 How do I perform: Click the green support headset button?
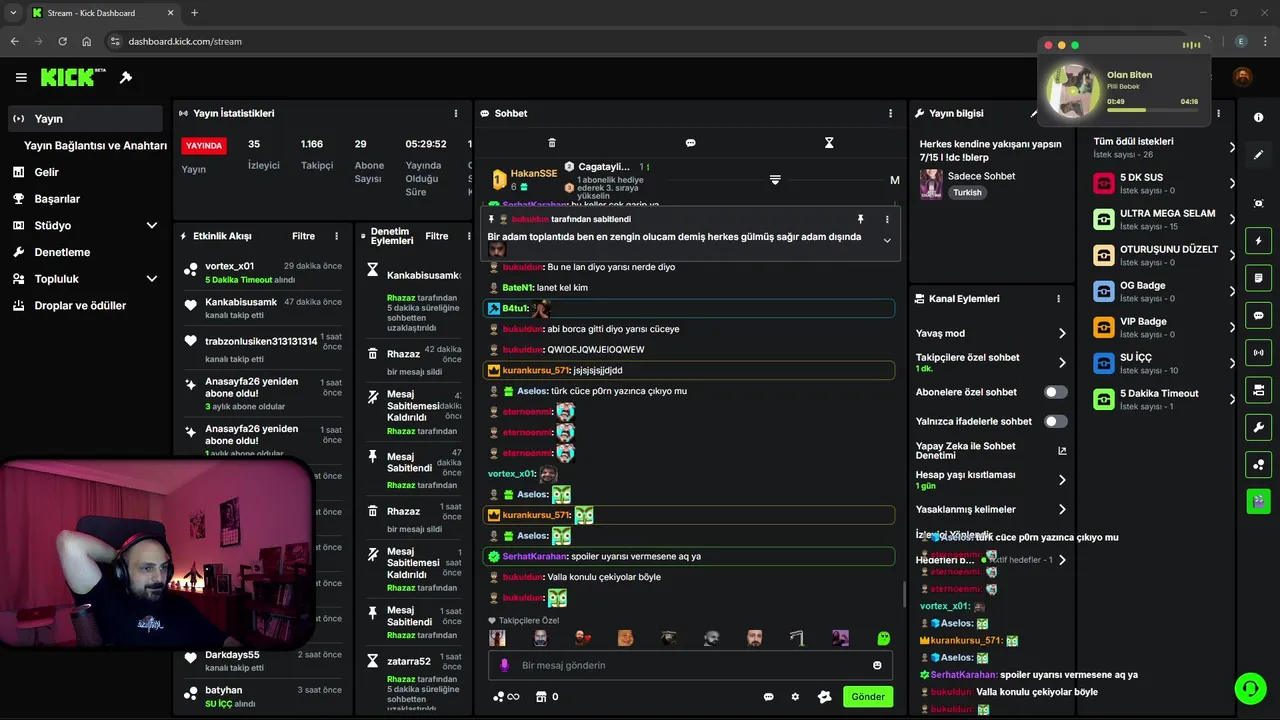point(1249,688)
